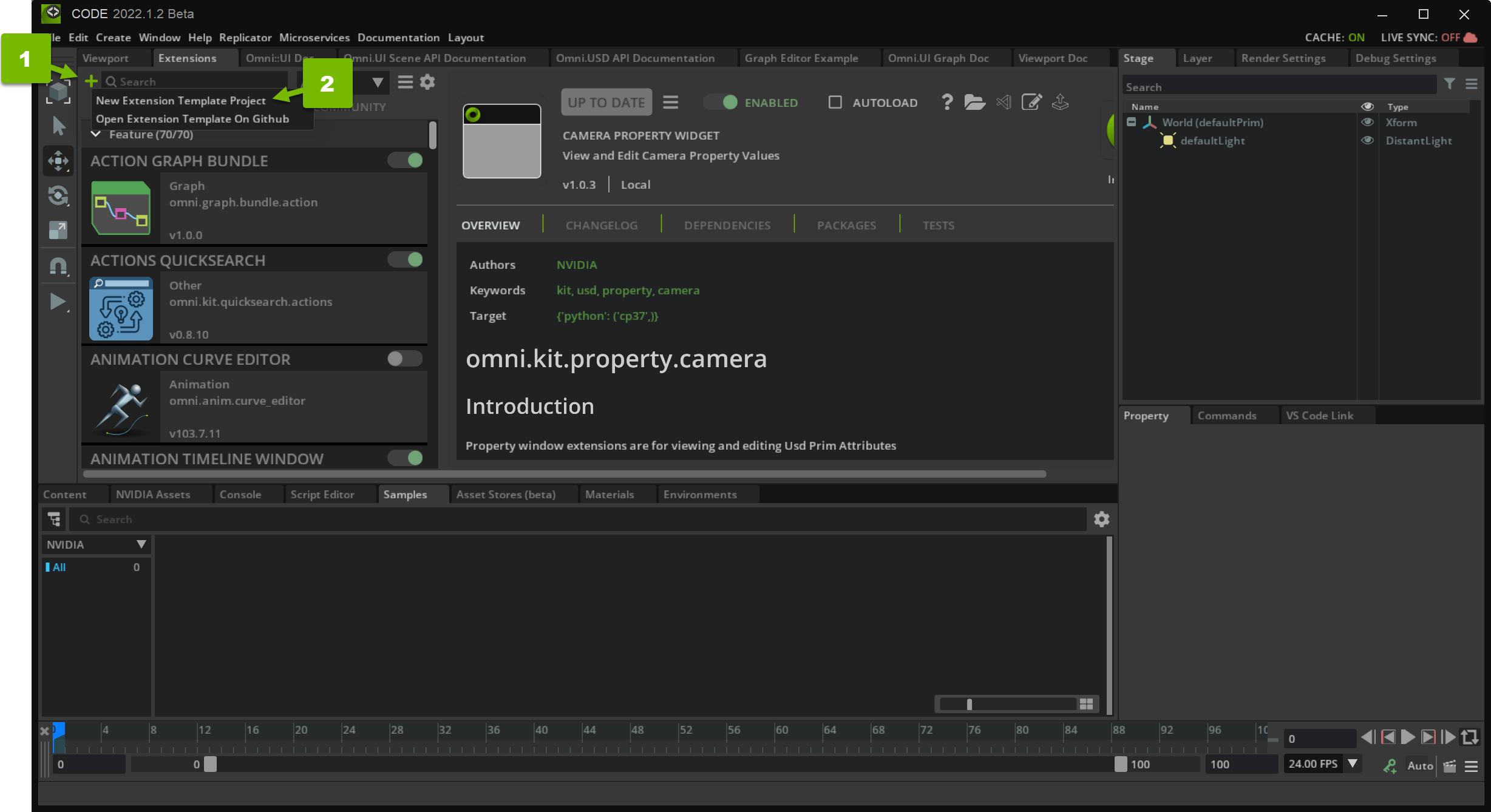Select the Rotate tool in the left toolbar
The height and width of the screenshot is (812, 1491).
[x=58, y=195]
